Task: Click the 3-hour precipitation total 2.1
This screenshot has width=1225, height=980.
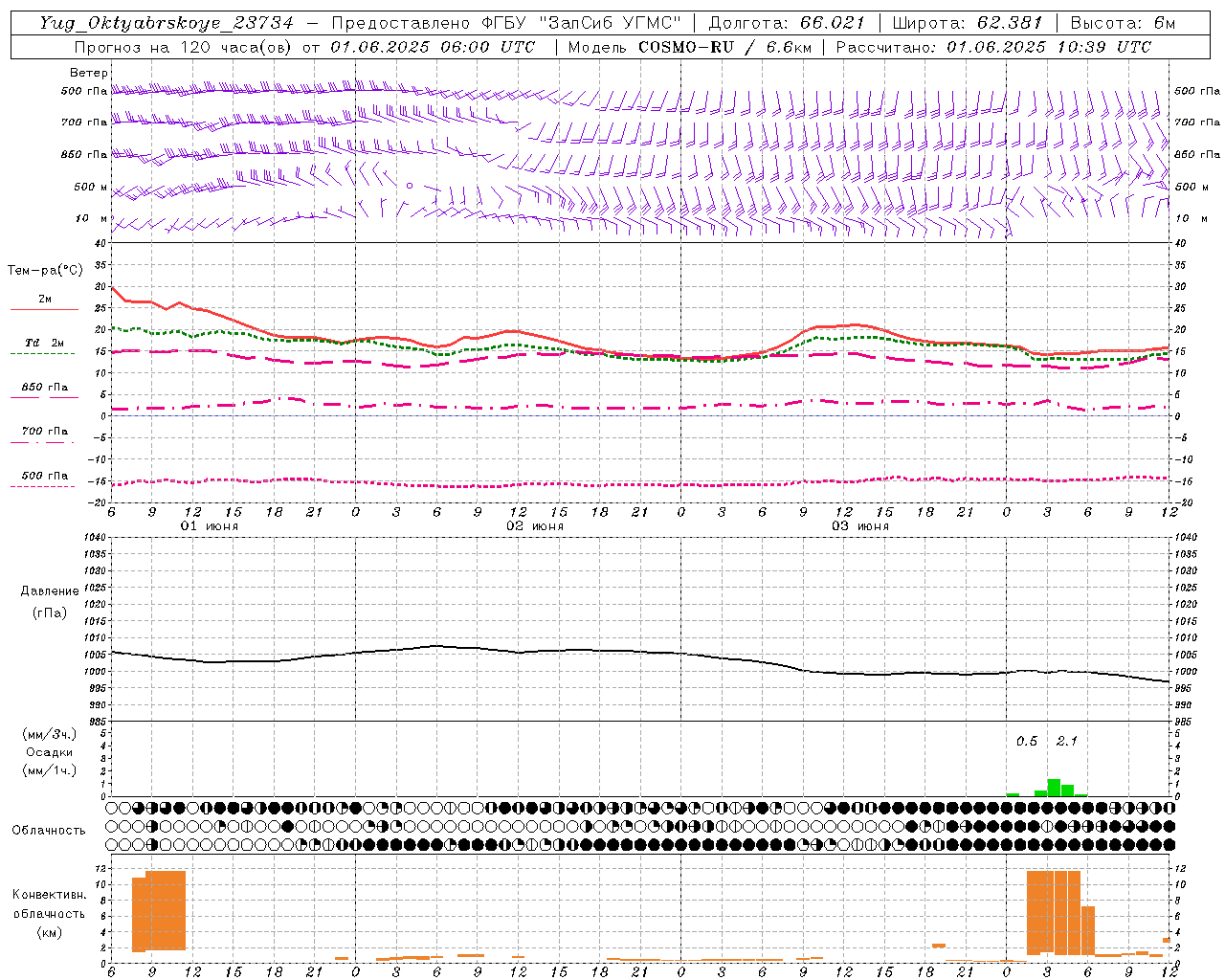Action: coord(1067,741)
